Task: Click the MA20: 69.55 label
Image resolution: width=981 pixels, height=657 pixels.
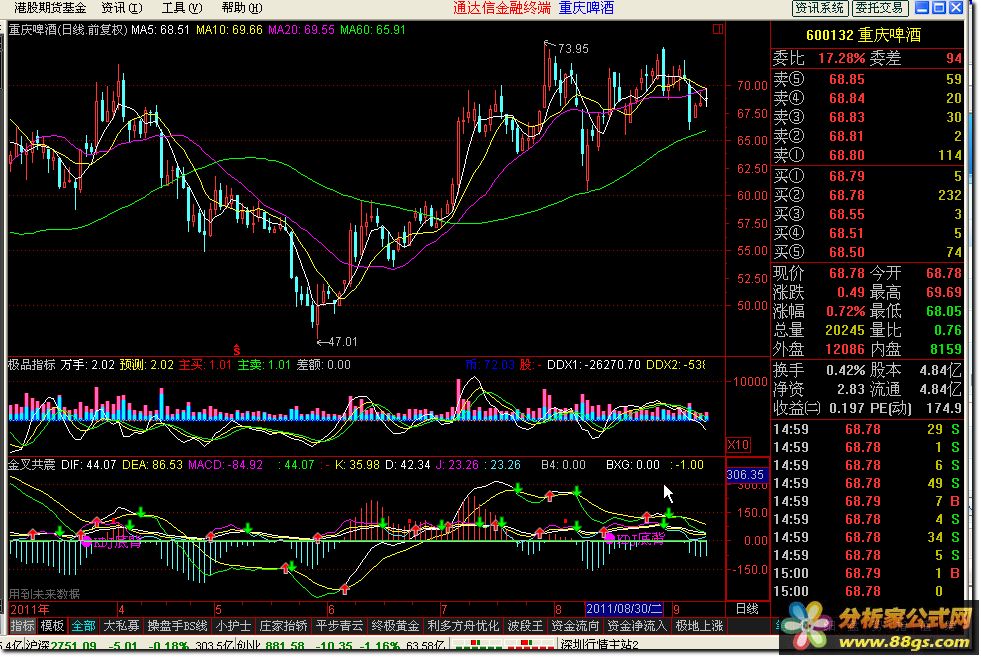Action: point(301,29)
